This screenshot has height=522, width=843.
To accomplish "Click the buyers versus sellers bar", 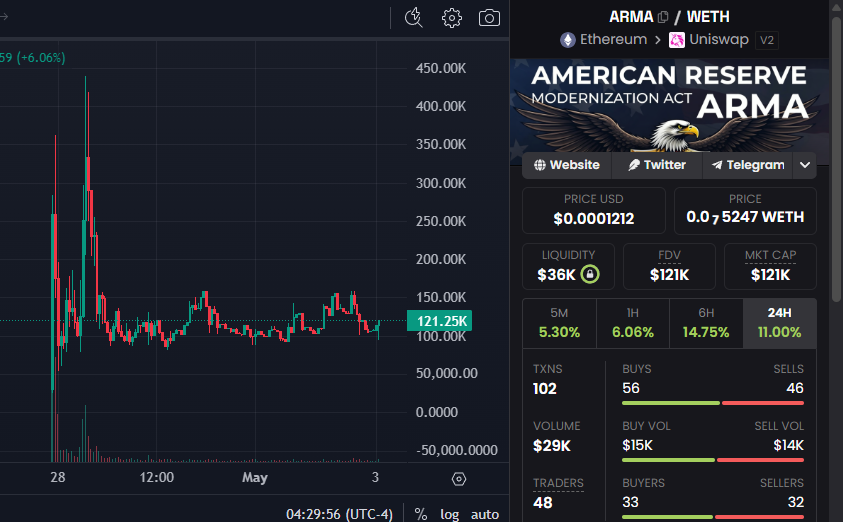I will pos(713,517).
